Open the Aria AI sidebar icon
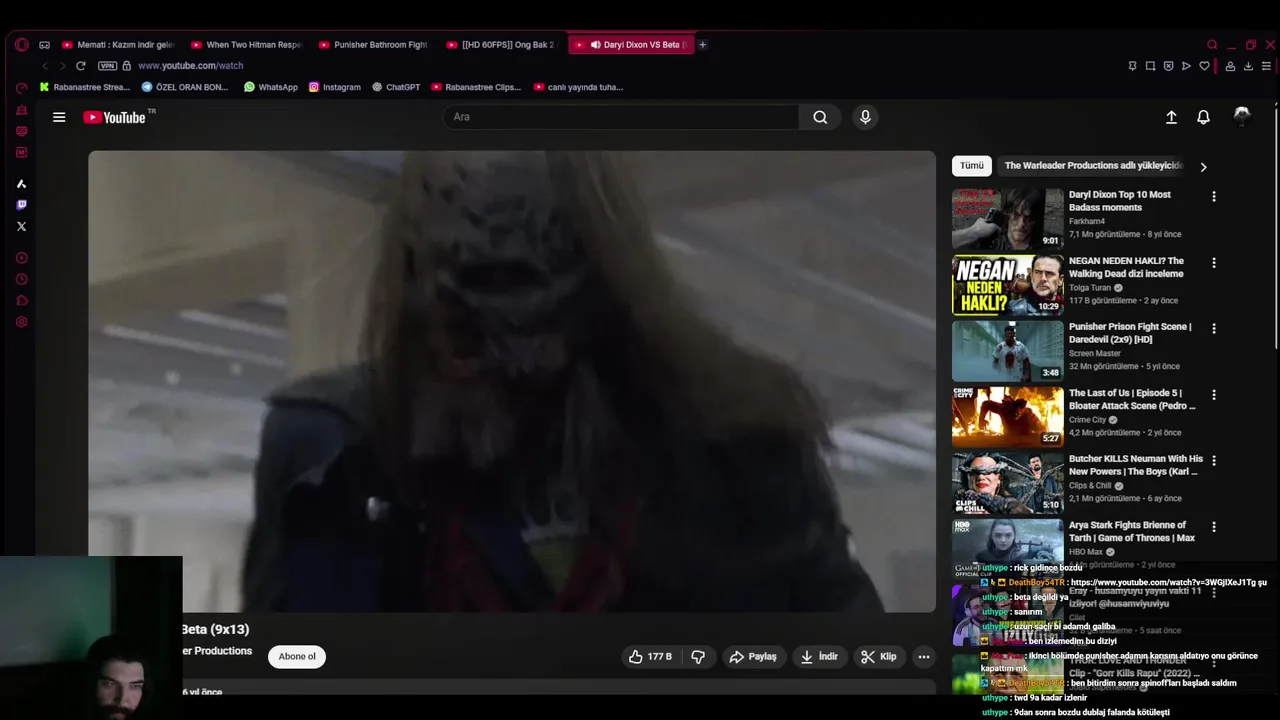The image size is (1280, 720). [x=22, y=183]
